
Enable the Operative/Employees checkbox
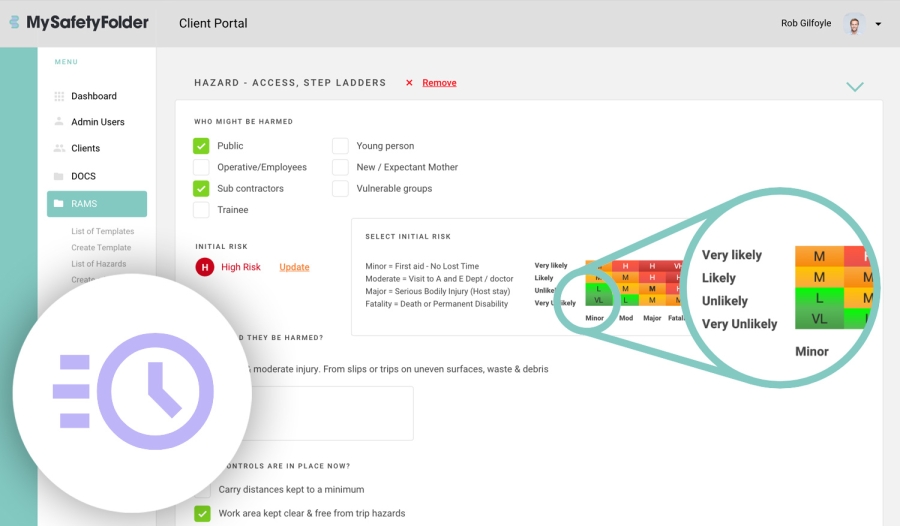tap(201, 167)
